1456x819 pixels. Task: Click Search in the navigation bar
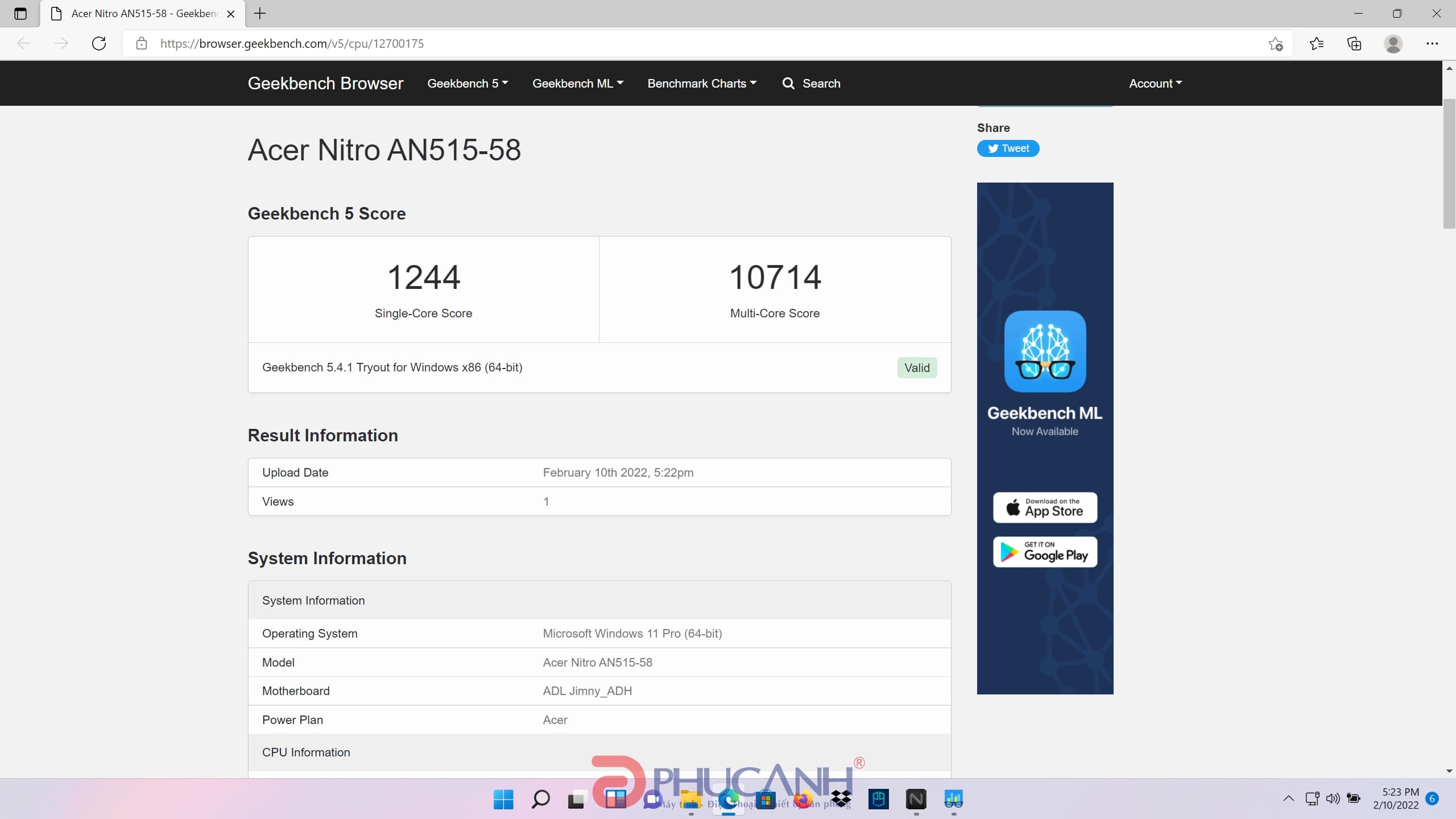point(812,83)
